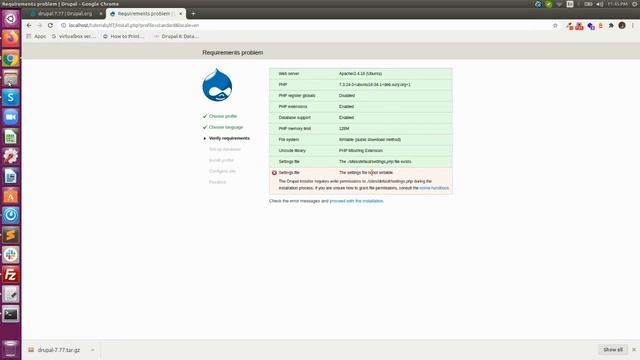The width and height of the screenshot is (640, 360).
Task: Bookmark this page with the star
Action: pyautogui.click(x=555, y=25)
